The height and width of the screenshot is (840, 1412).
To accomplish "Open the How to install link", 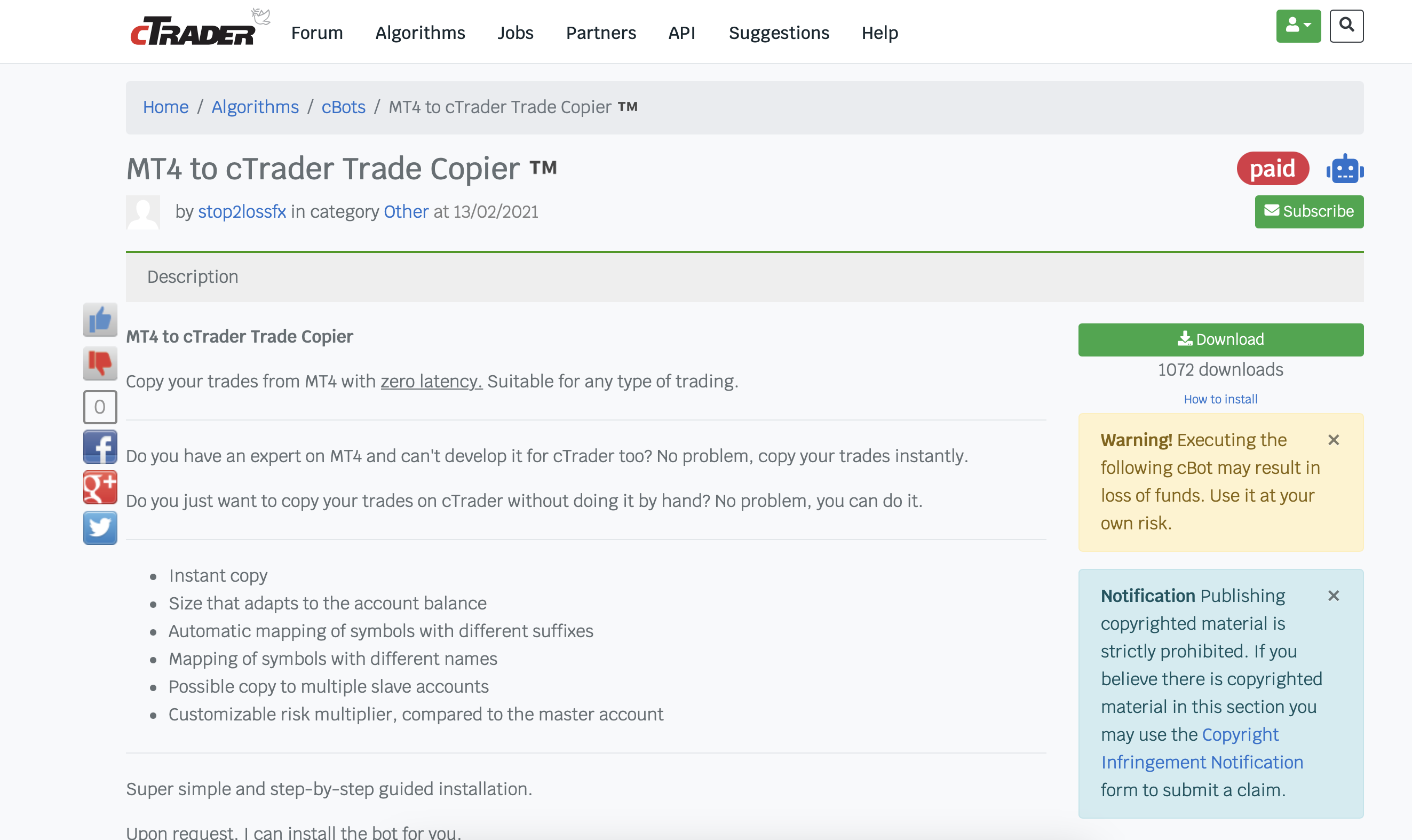I will [x=1220, y=399].
